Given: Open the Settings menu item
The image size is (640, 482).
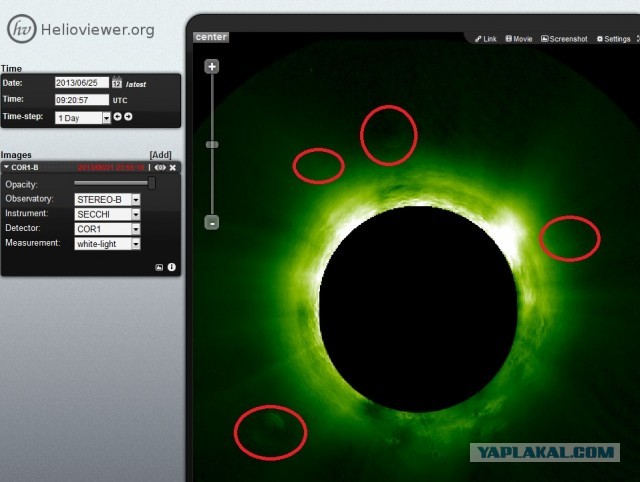Looking at the screenshot, I should [613, 39].
